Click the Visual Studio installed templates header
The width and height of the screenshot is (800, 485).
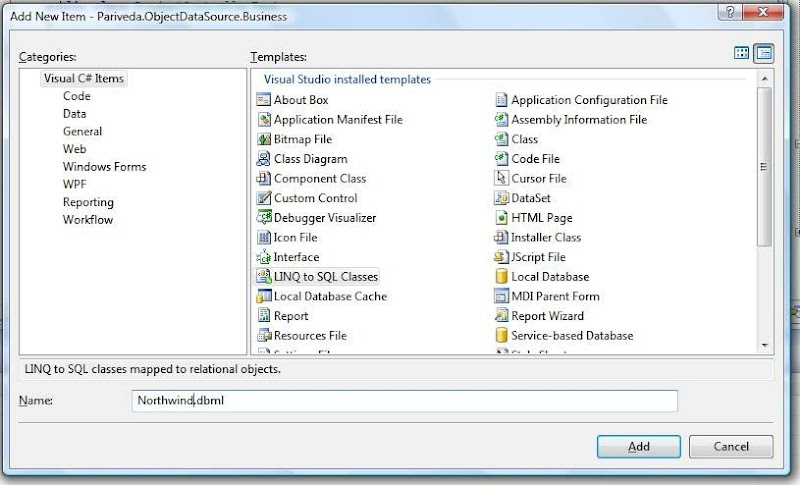tap(347, 79)
